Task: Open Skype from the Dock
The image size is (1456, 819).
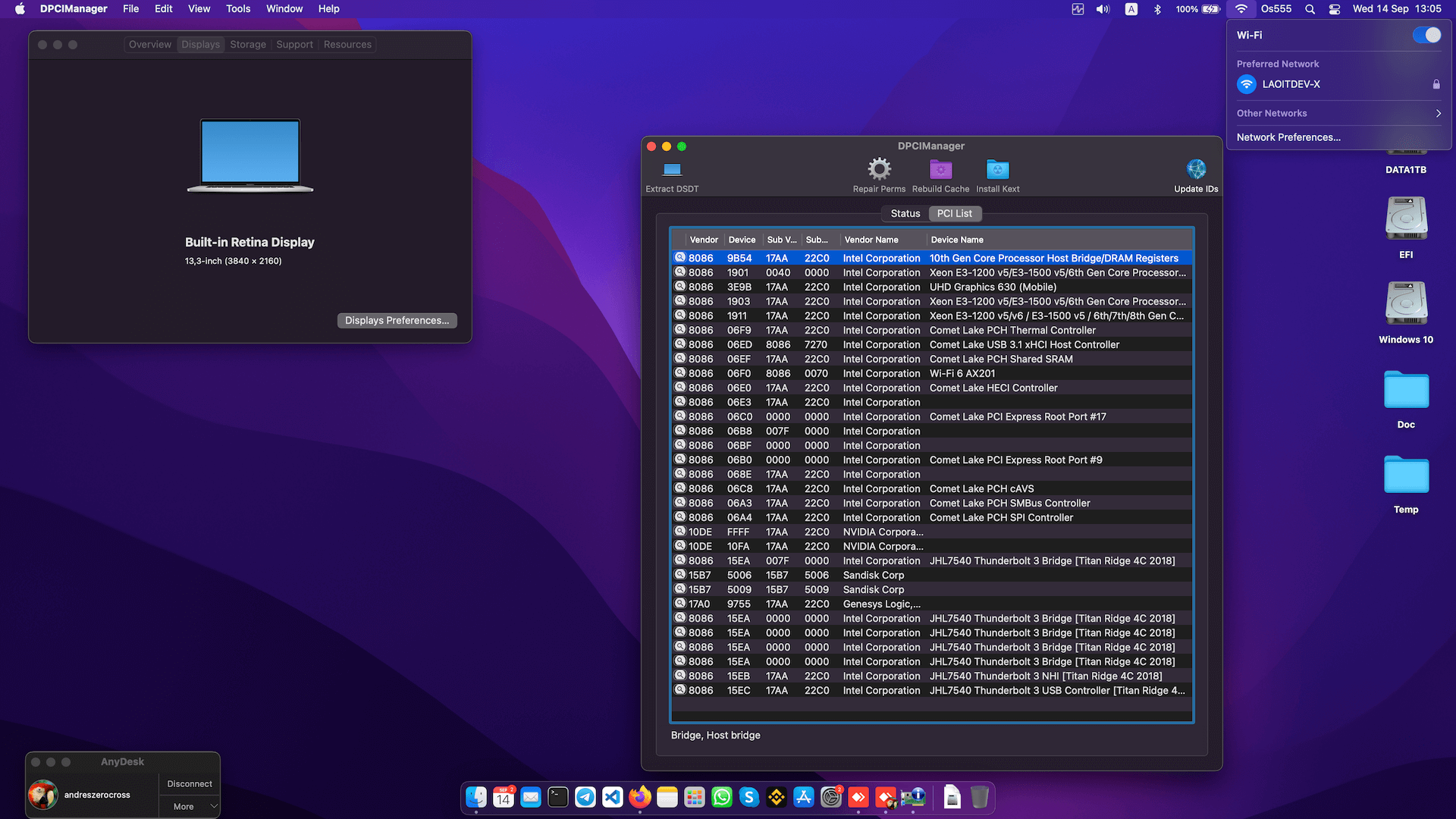Action: (x=749, y=797)
